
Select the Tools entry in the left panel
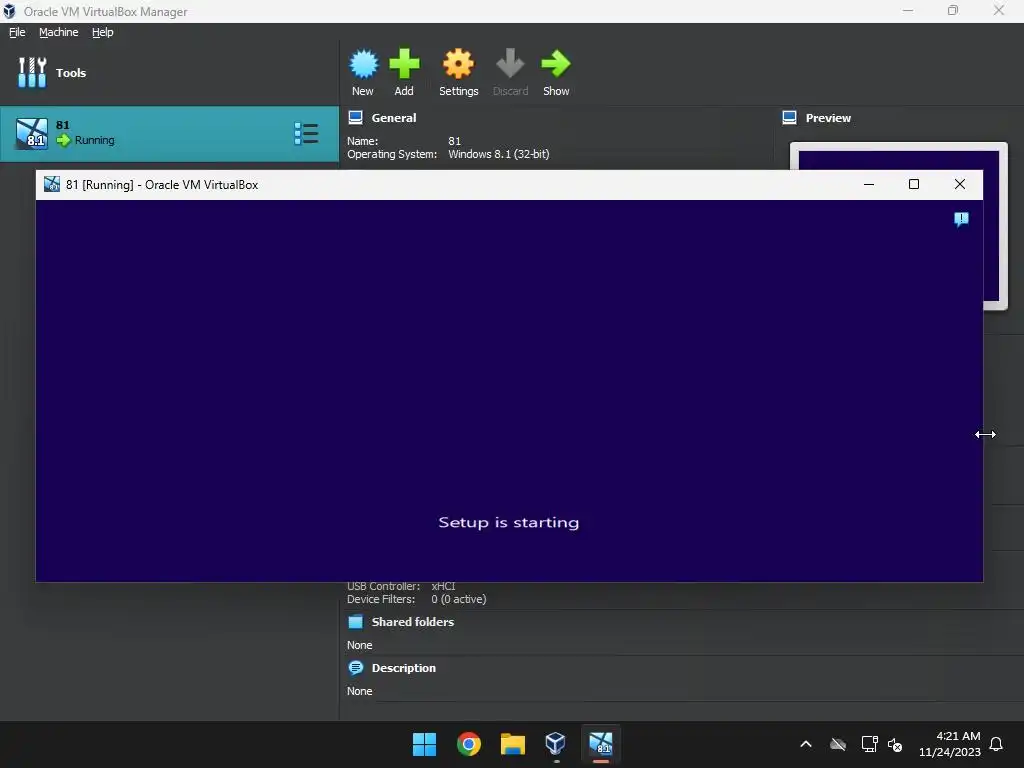[x=169, y=72]
